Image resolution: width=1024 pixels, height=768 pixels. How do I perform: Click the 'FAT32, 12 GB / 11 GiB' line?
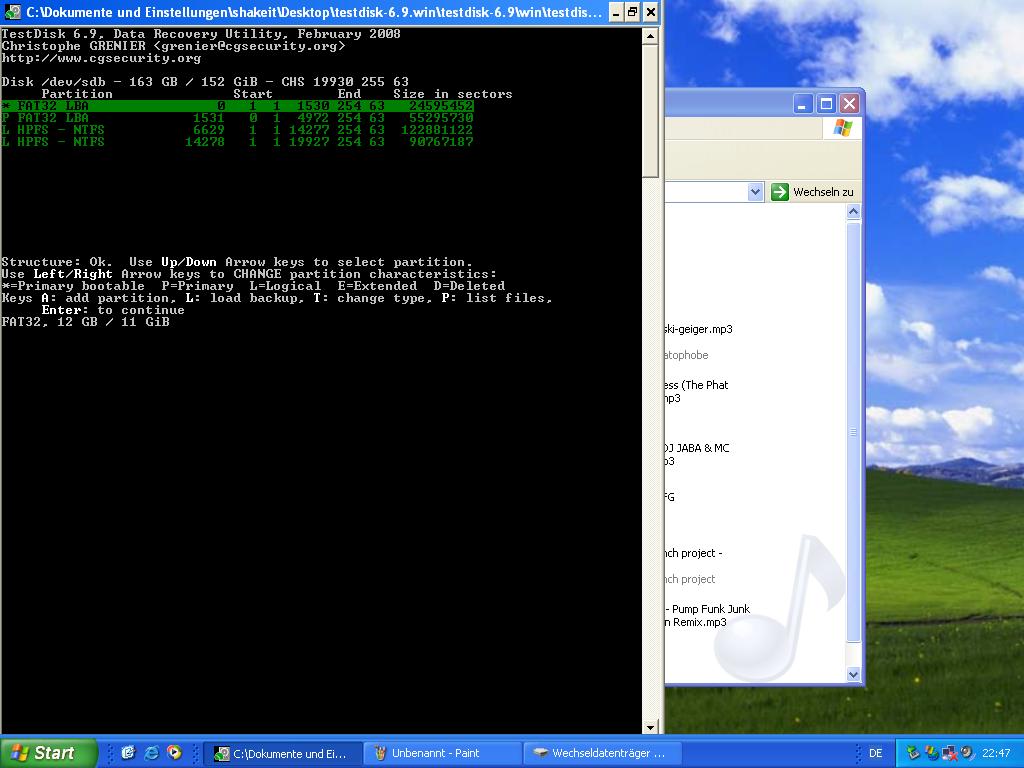coord(86,322)
